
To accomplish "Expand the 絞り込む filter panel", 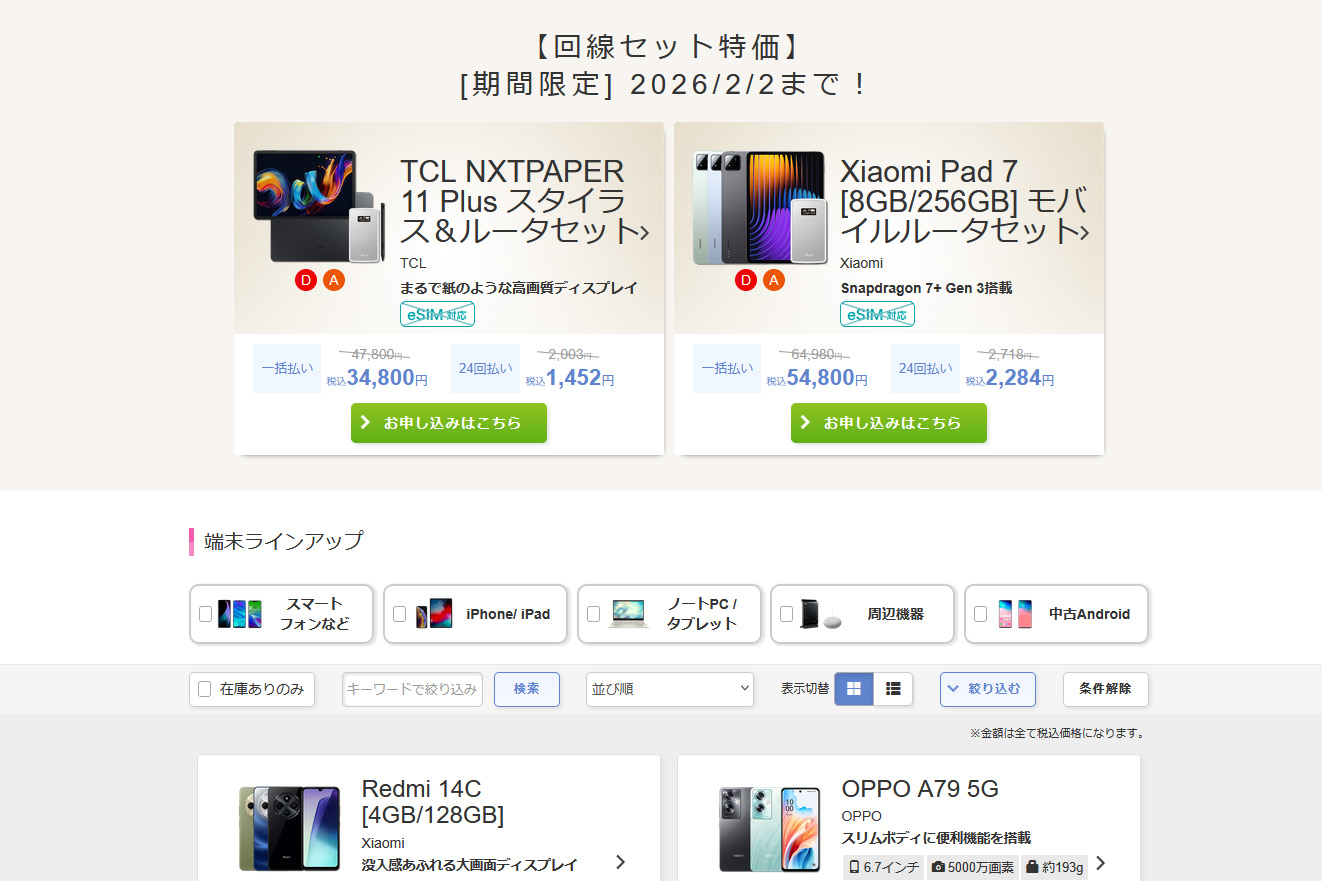I will [x=987, y=689].
